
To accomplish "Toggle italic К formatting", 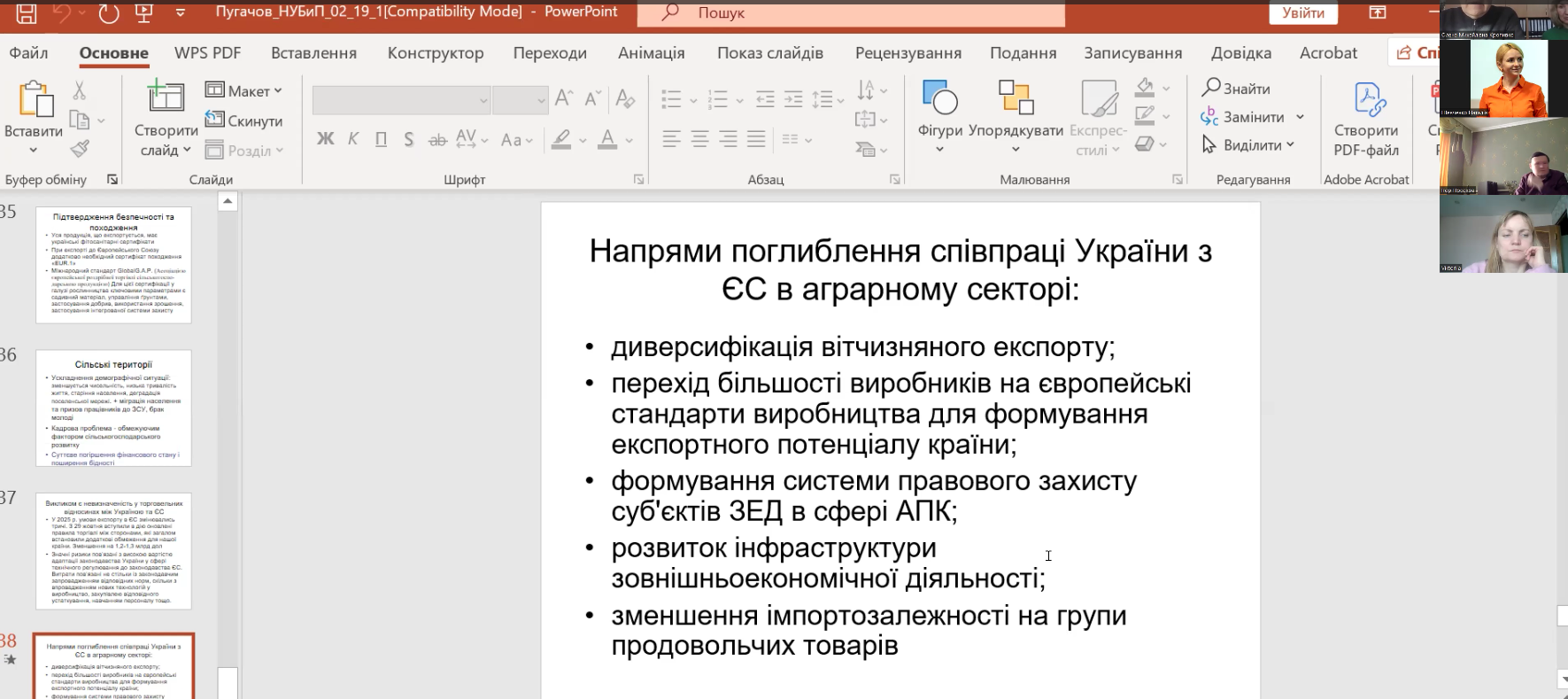I will tap(353, 139).
